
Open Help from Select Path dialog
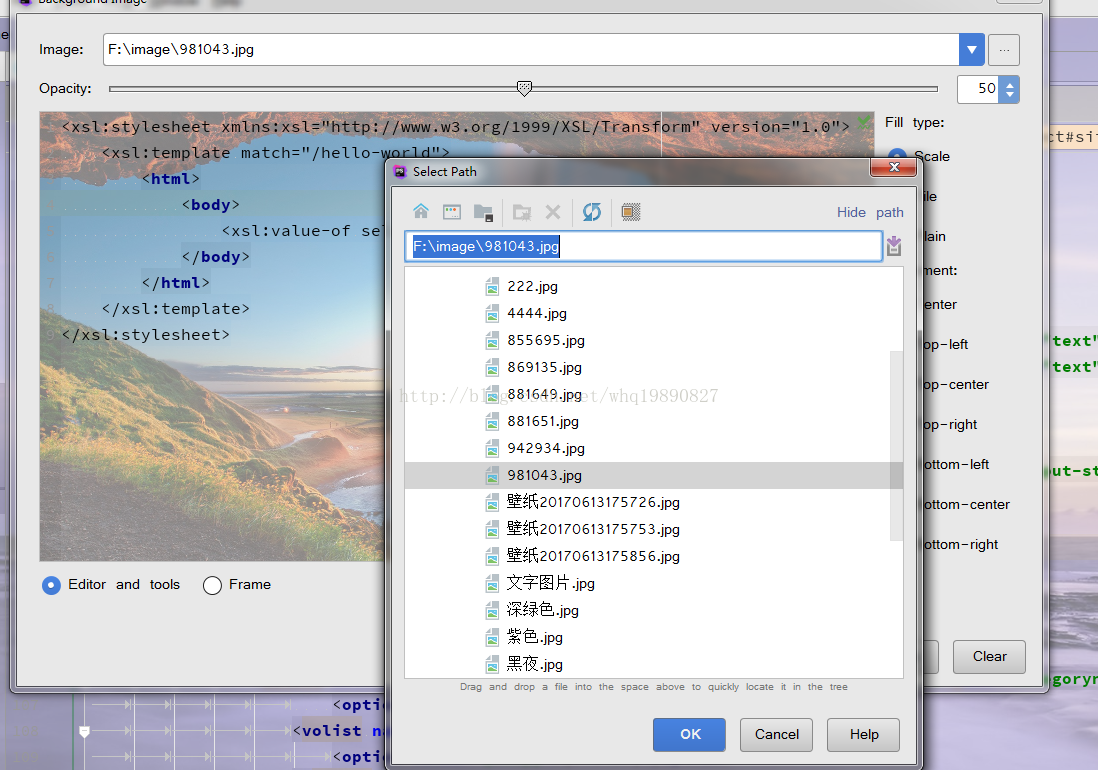[x=863, y=734]
